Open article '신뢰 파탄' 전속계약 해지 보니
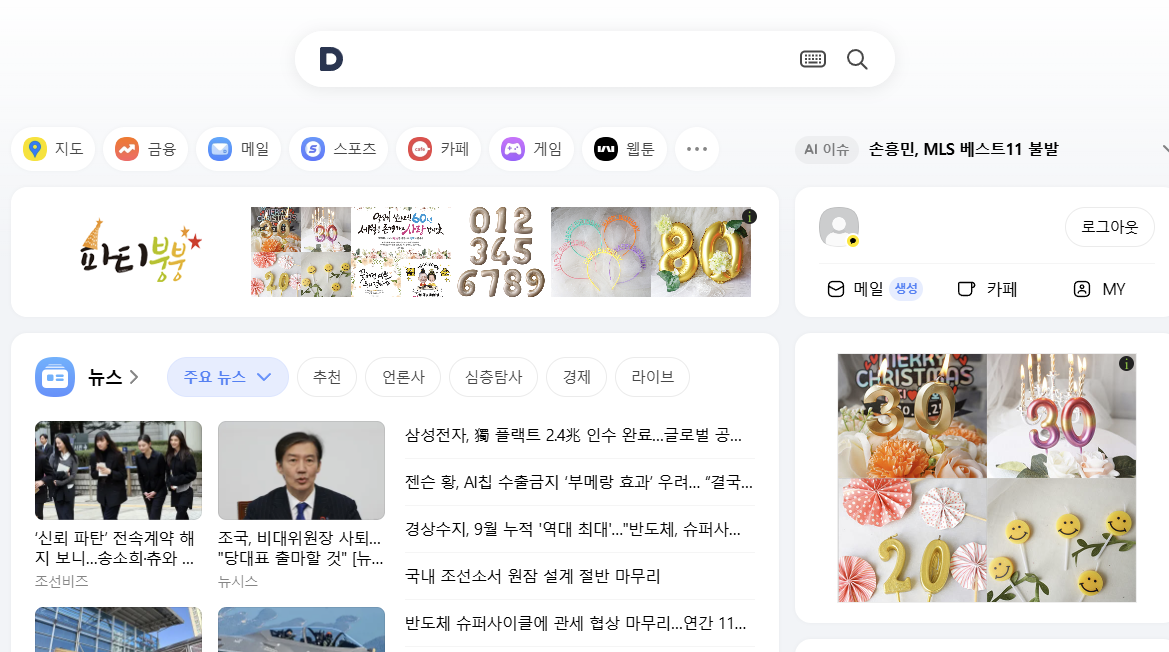The width and height of the screenshot is (1169, 652). pos(115,548)
